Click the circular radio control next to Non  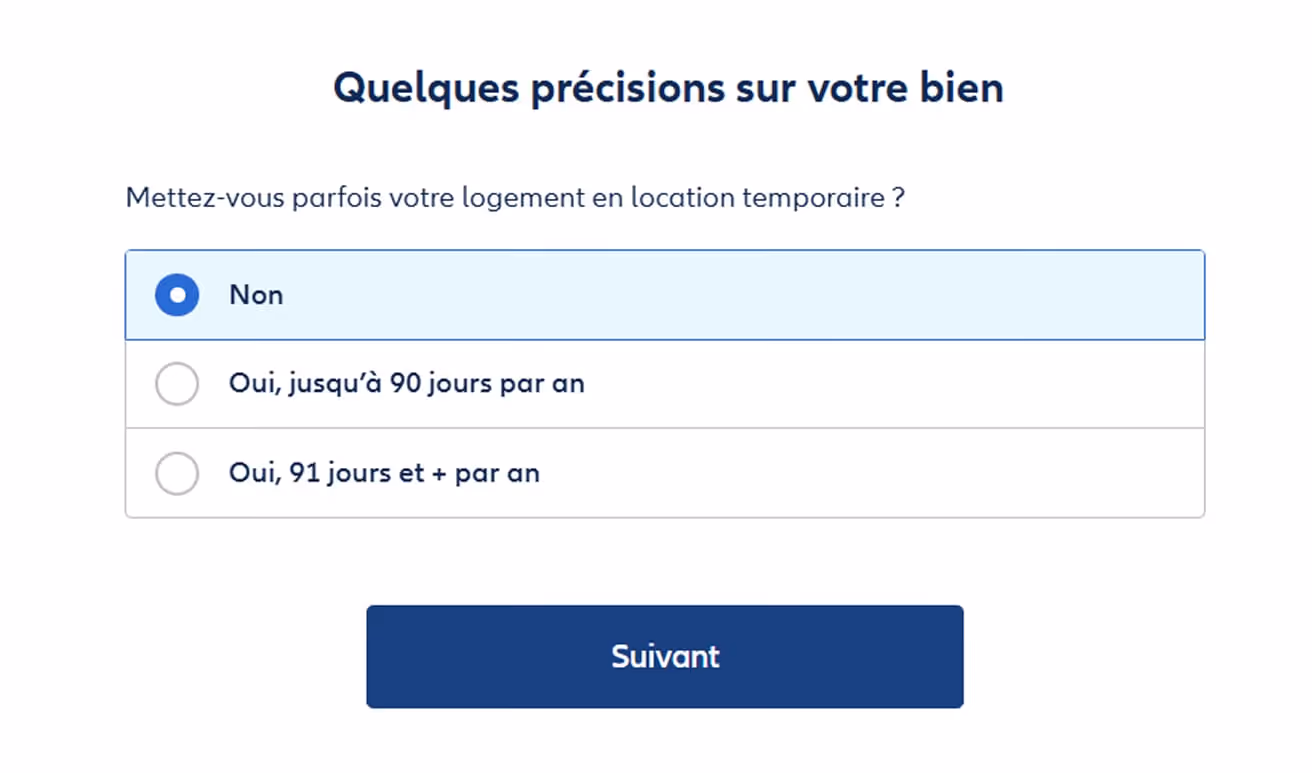coord(176,295)
